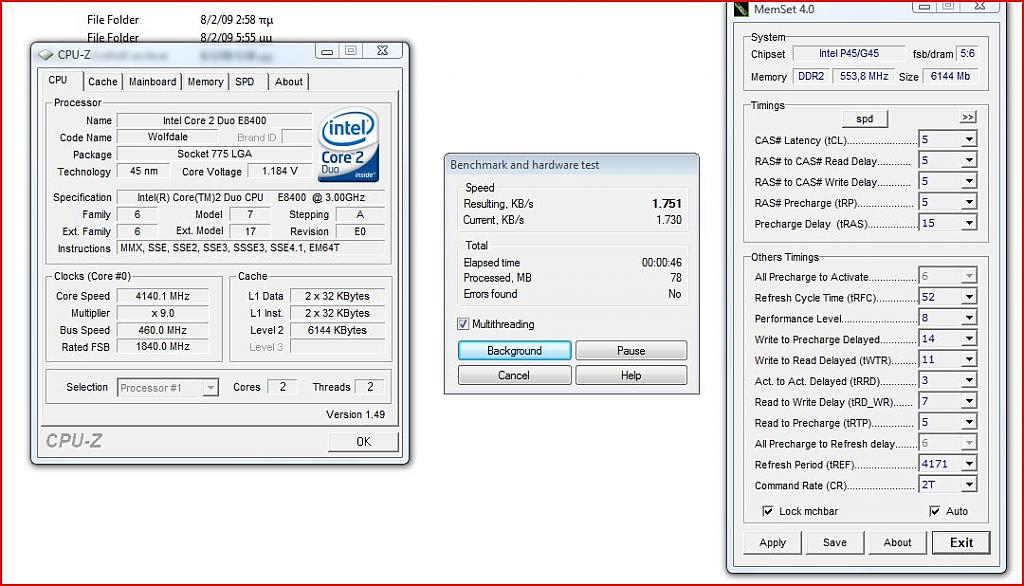Click OK in the CPU-Z window

(363, 442)
